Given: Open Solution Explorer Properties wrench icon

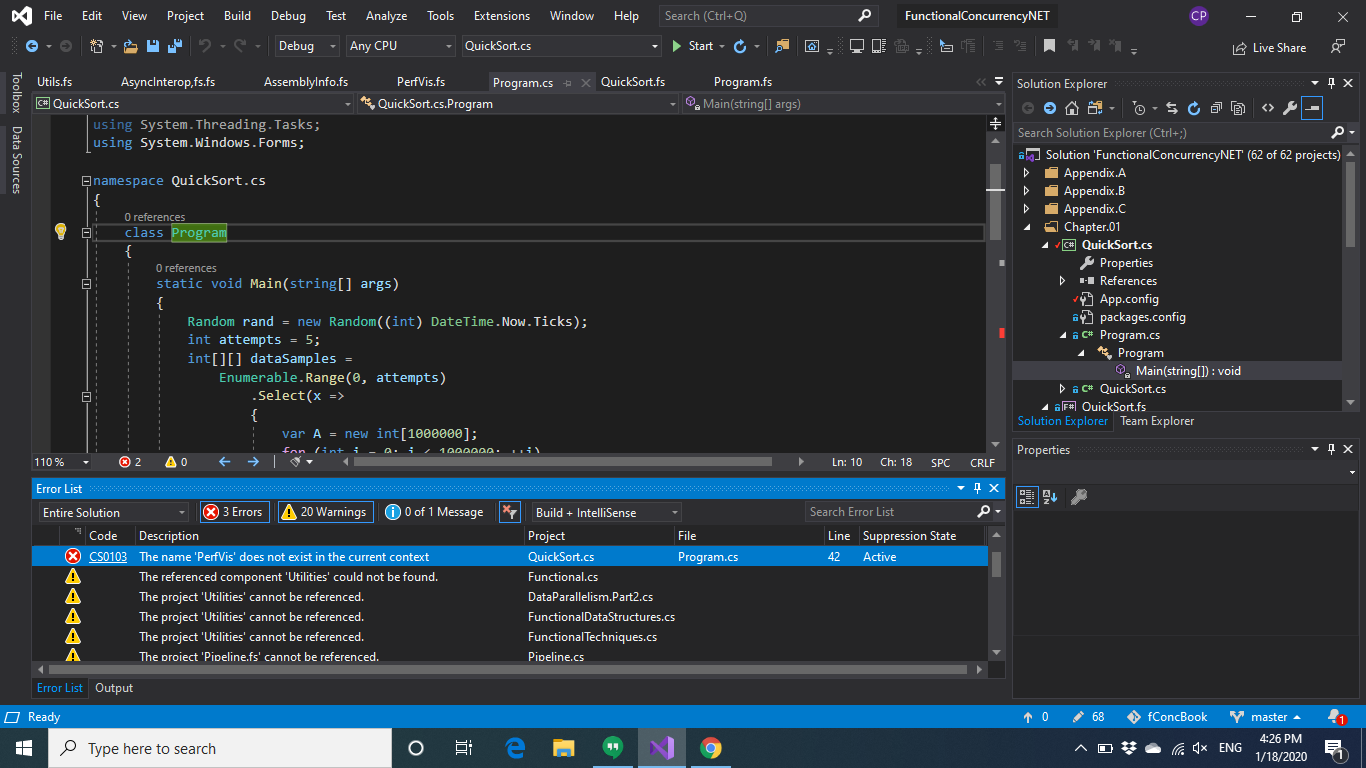Looking at the screenshot, I should click(x=1290, y=108).
